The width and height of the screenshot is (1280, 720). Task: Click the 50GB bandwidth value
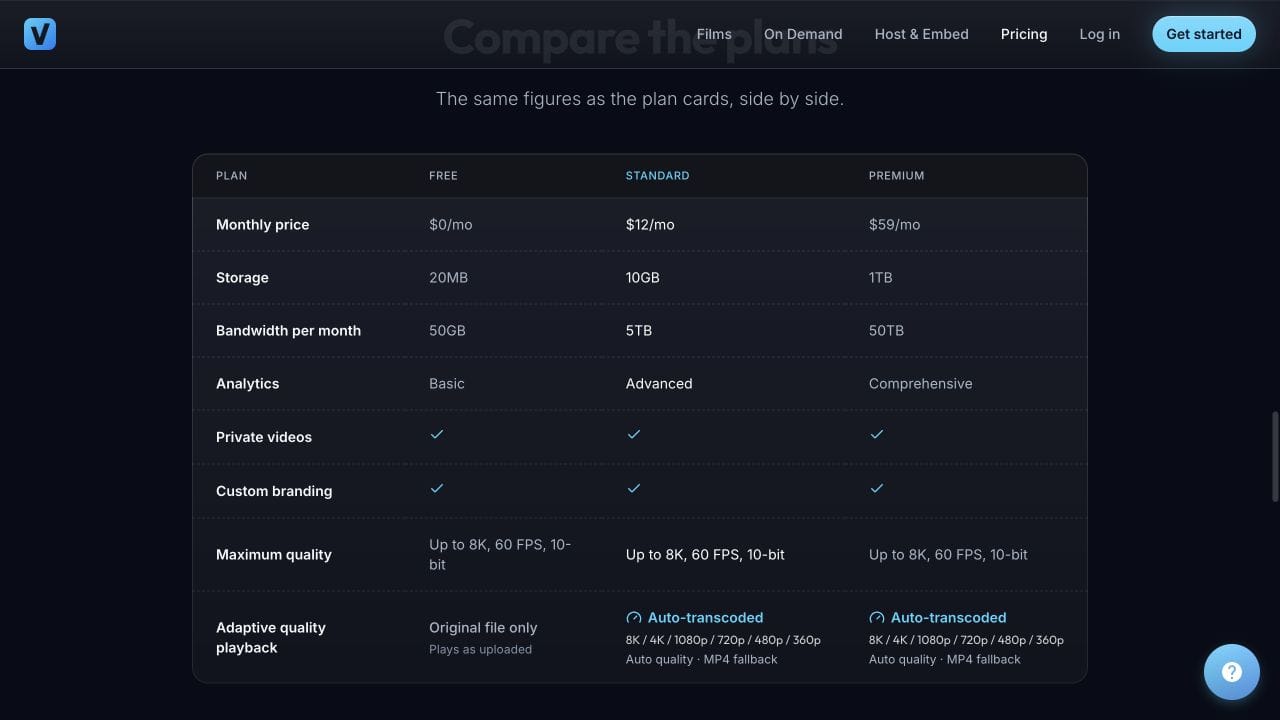[x=447, y=331]
